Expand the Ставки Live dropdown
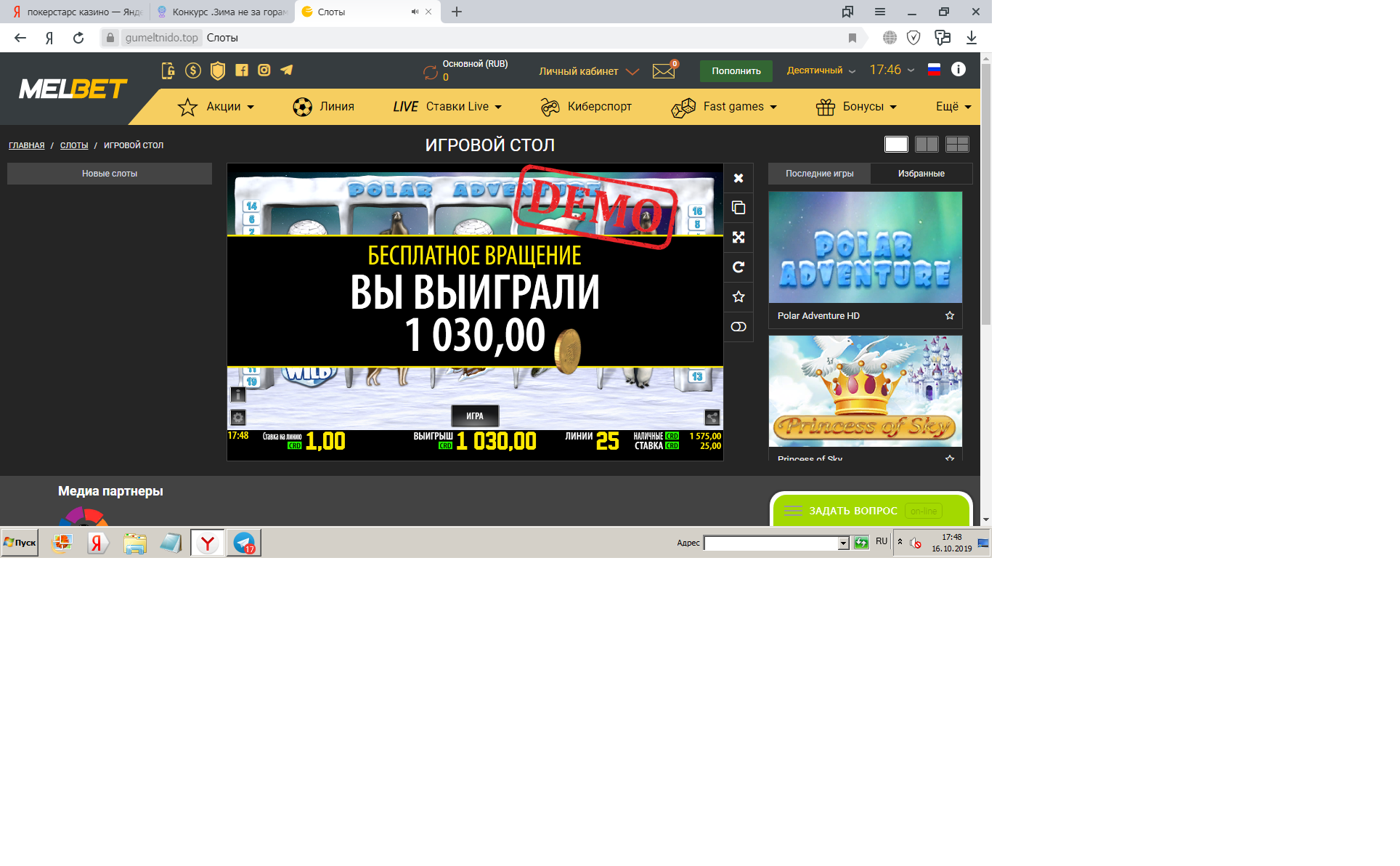The height and width of the screenshot is (866, 1400). tap(447, 107)
